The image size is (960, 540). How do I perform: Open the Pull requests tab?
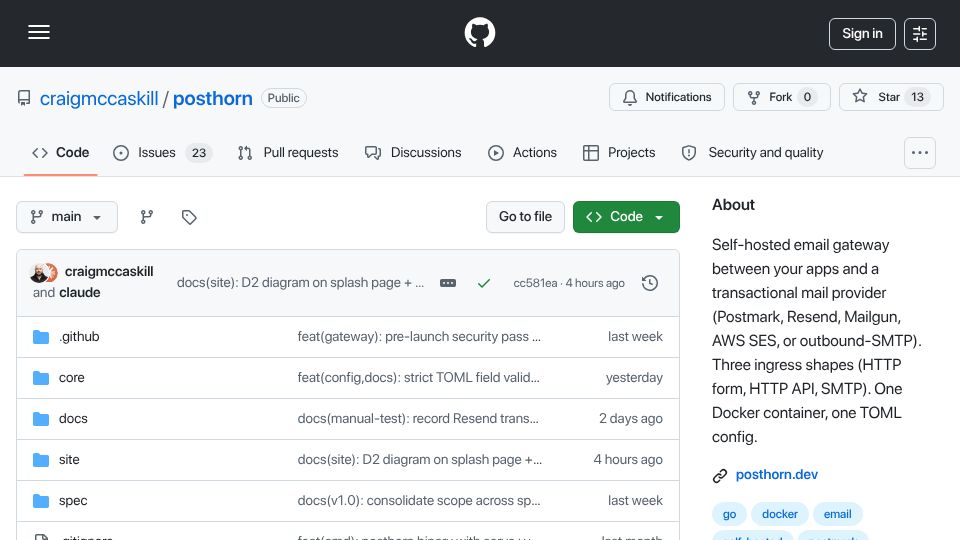288,152
